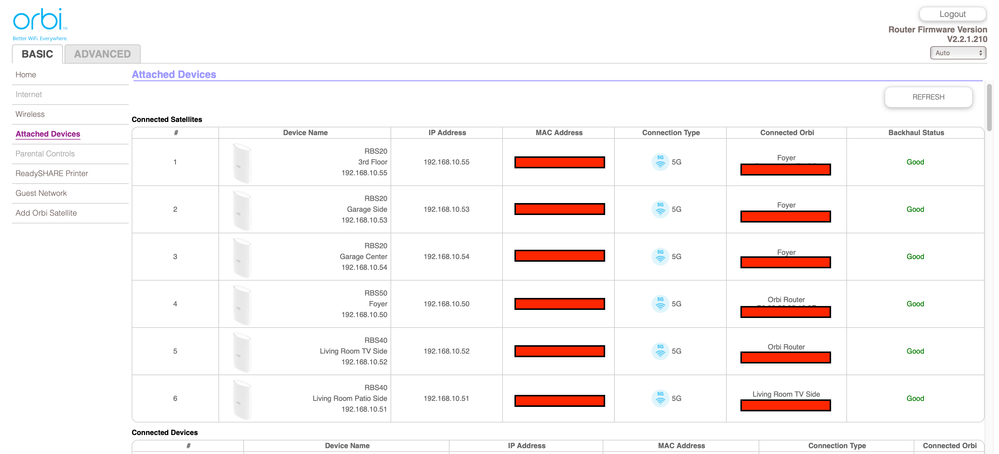Click the satellite image for Garage Side
999x454 pixels.
(x=241, y=209)
